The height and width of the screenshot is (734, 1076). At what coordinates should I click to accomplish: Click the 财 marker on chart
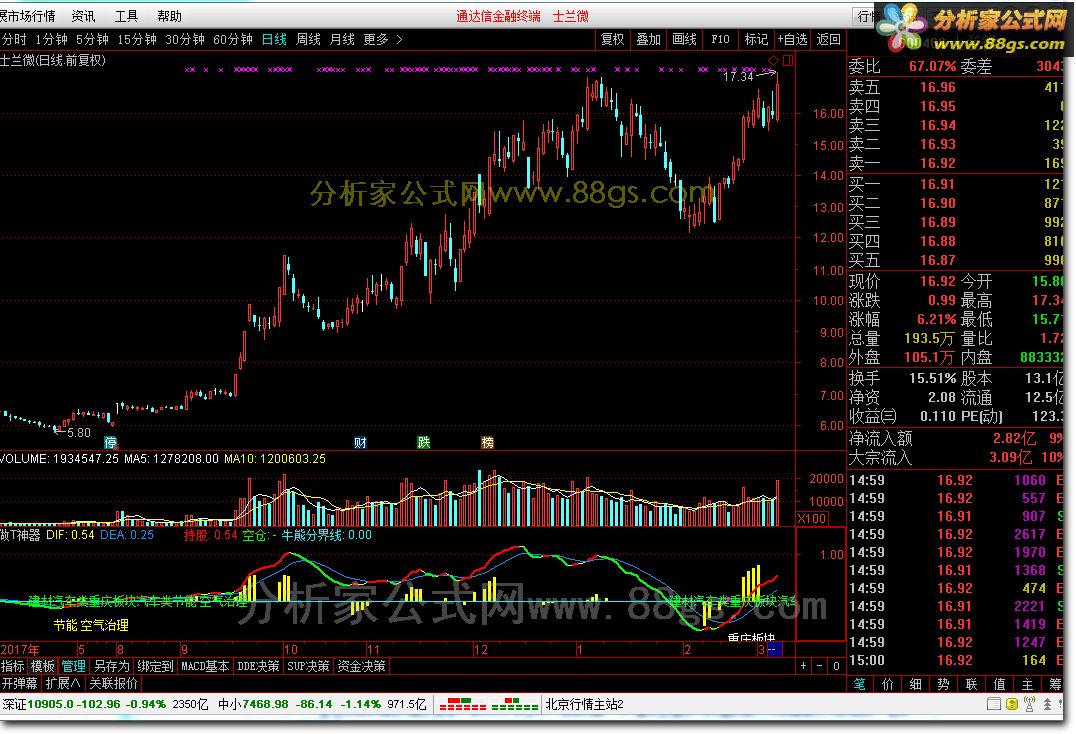360,442
